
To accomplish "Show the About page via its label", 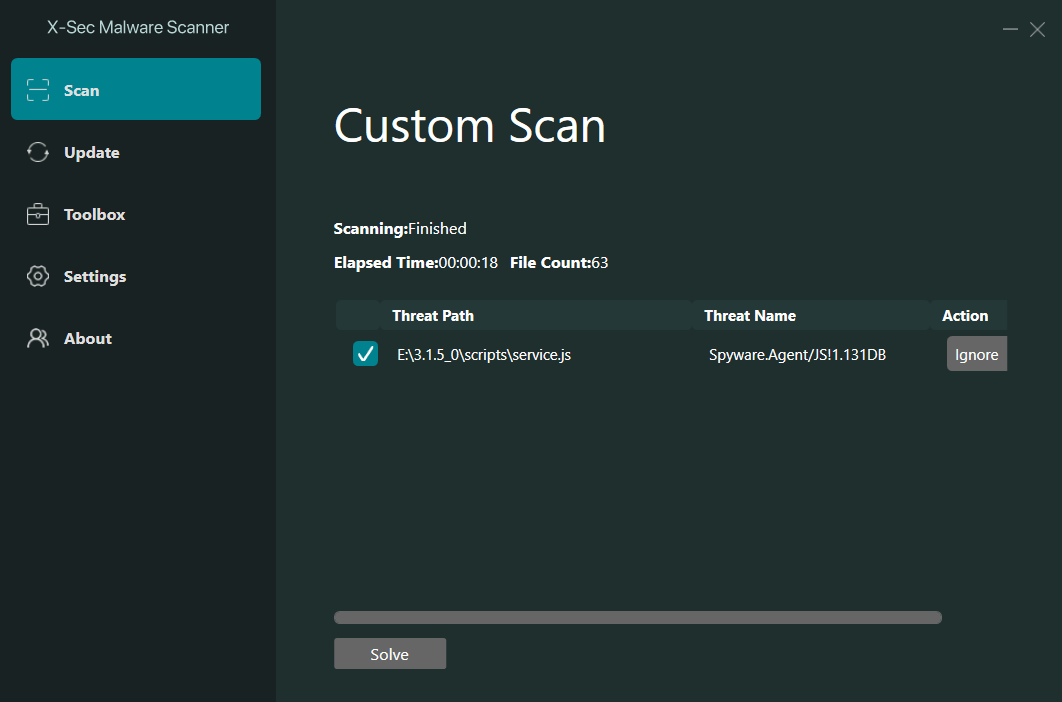I will coord(88,338).
